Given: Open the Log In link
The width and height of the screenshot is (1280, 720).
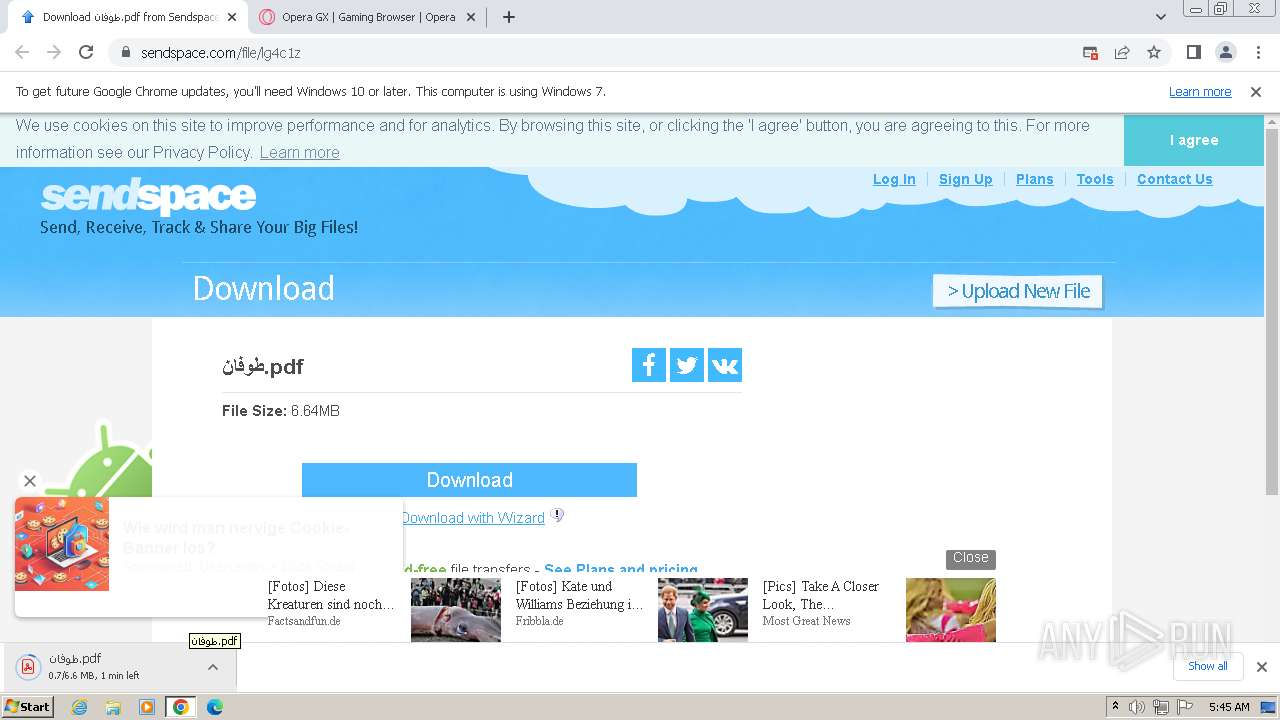Looking at the screenshot, I should coord(894,179).
